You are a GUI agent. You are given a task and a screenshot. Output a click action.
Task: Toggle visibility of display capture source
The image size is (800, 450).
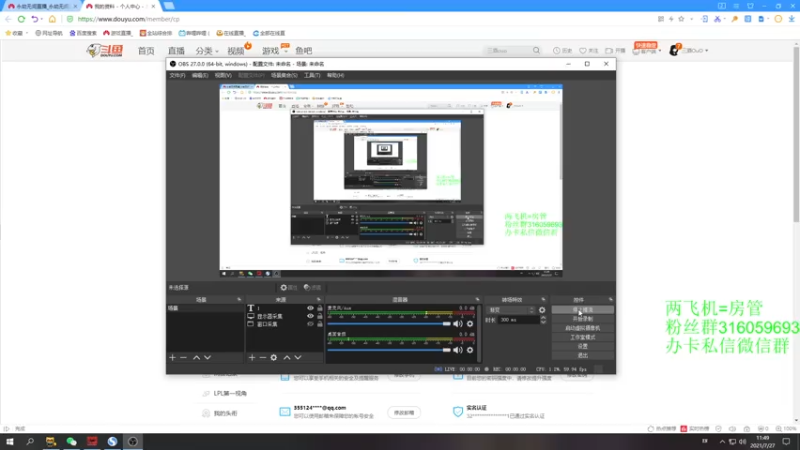click(310, 316)
